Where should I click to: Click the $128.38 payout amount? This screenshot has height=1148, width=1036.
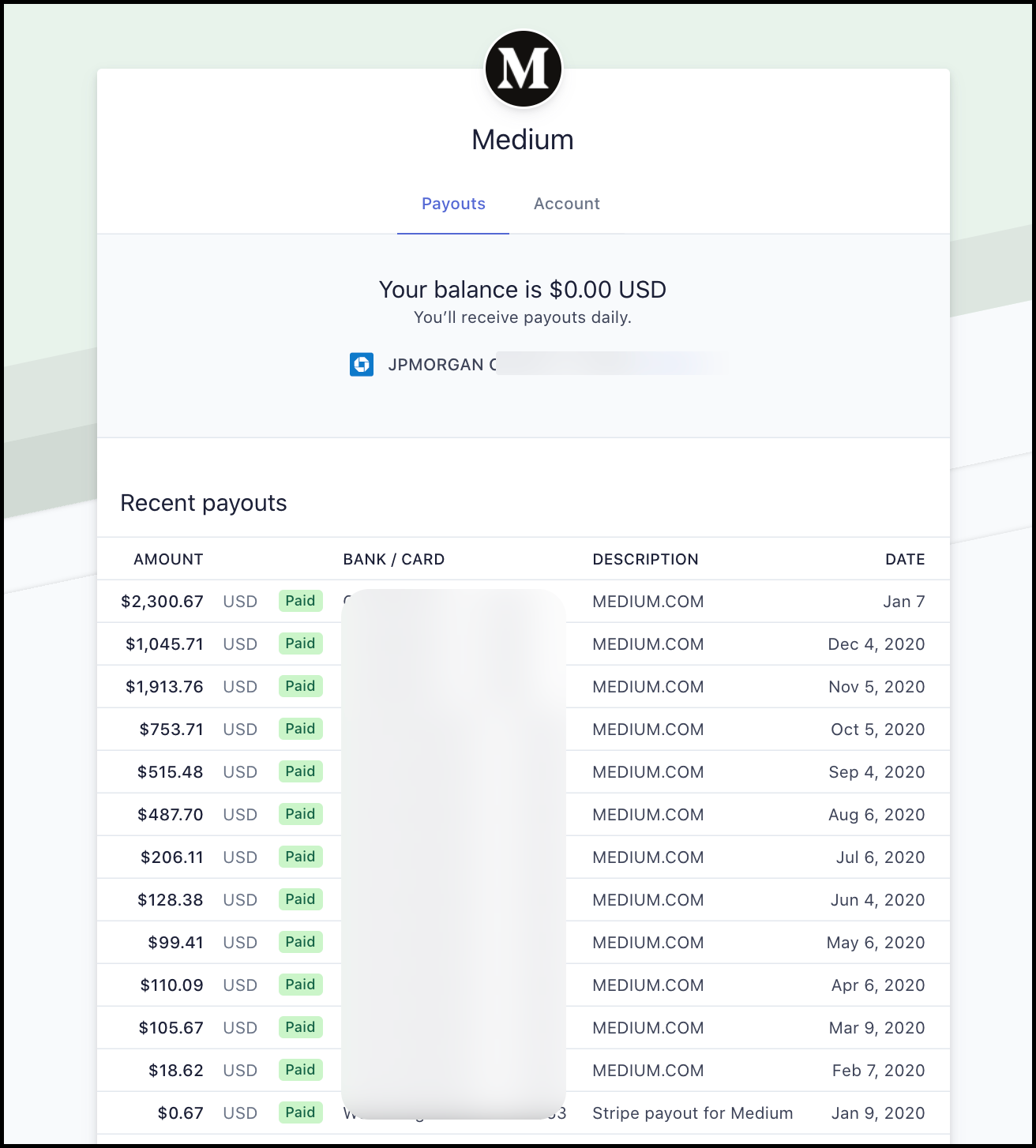point(171,900)
